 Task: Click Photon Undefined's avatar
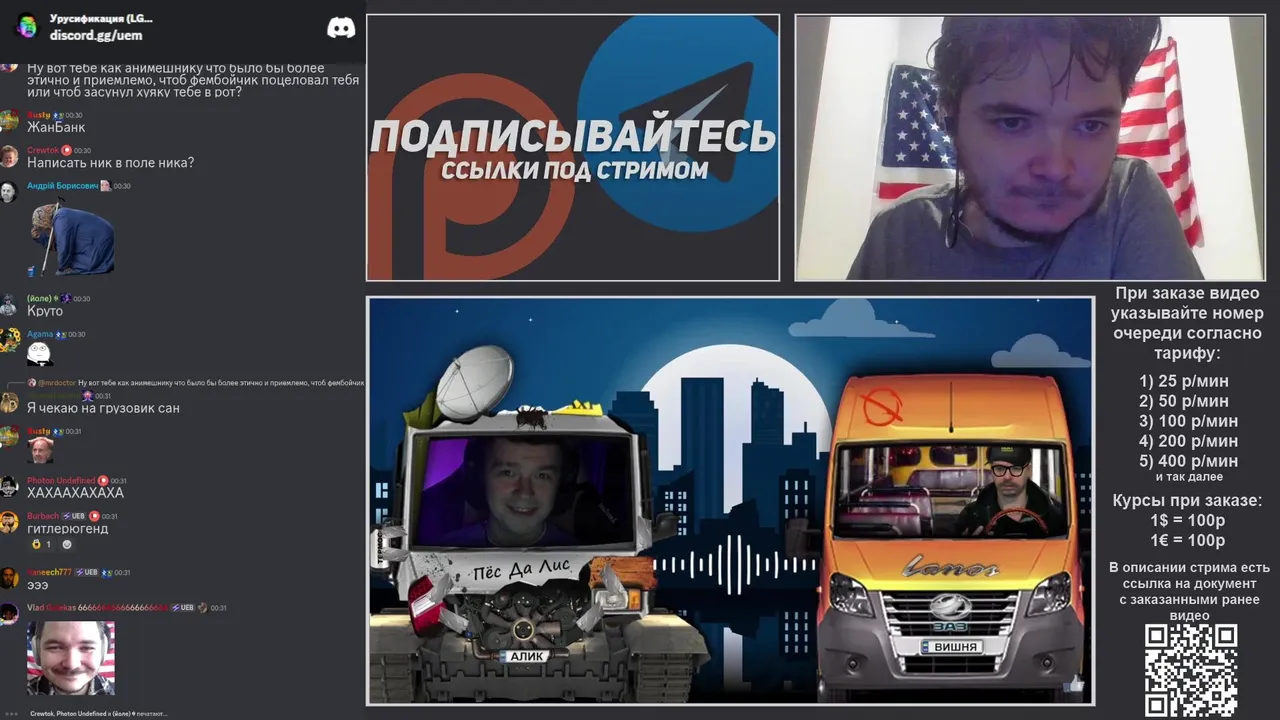(x=9, y=486)
